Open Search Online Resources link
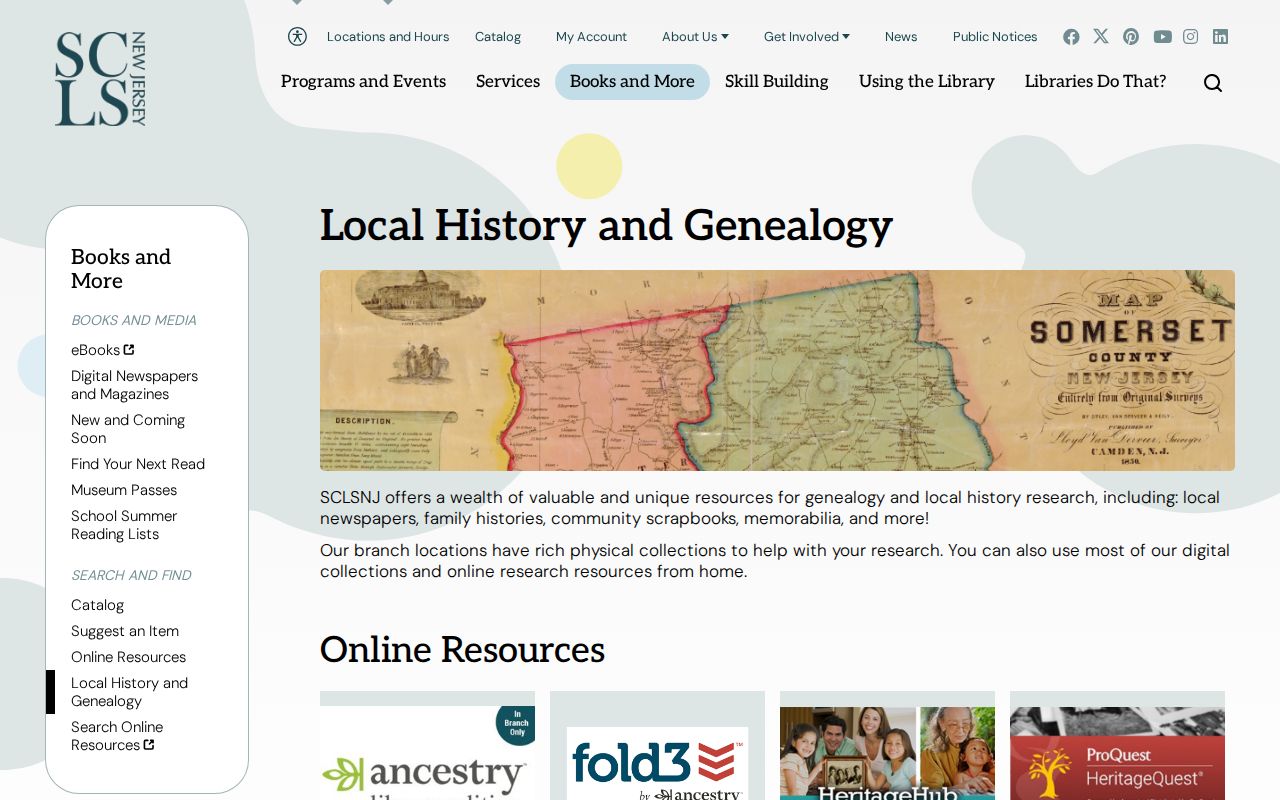Image resolution: width=1280 pixels, height=800 pixels. pos(117,736)
